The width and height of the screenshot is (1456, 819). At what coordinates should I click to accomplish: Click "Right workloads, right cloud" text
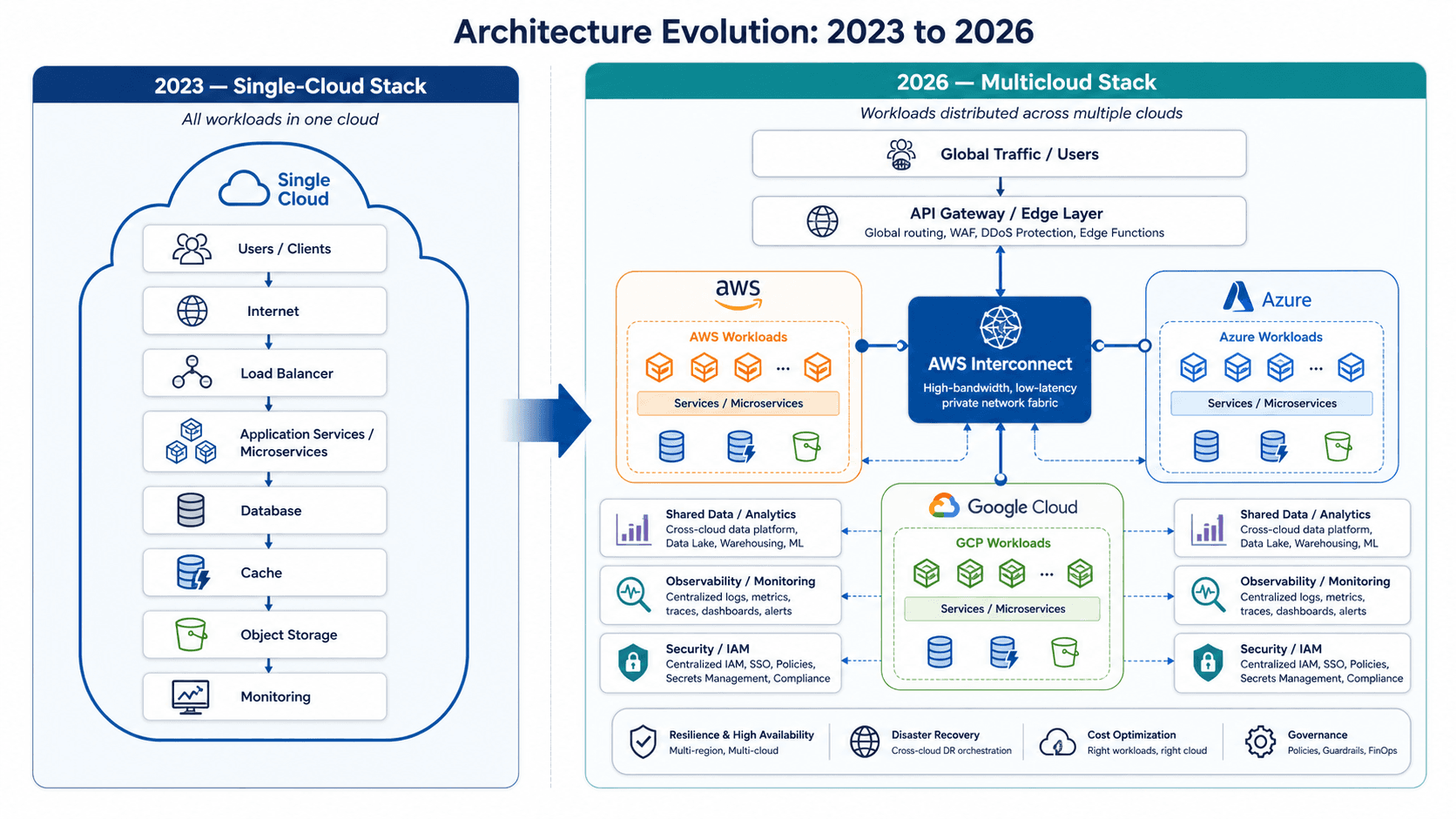[1147, 750]
